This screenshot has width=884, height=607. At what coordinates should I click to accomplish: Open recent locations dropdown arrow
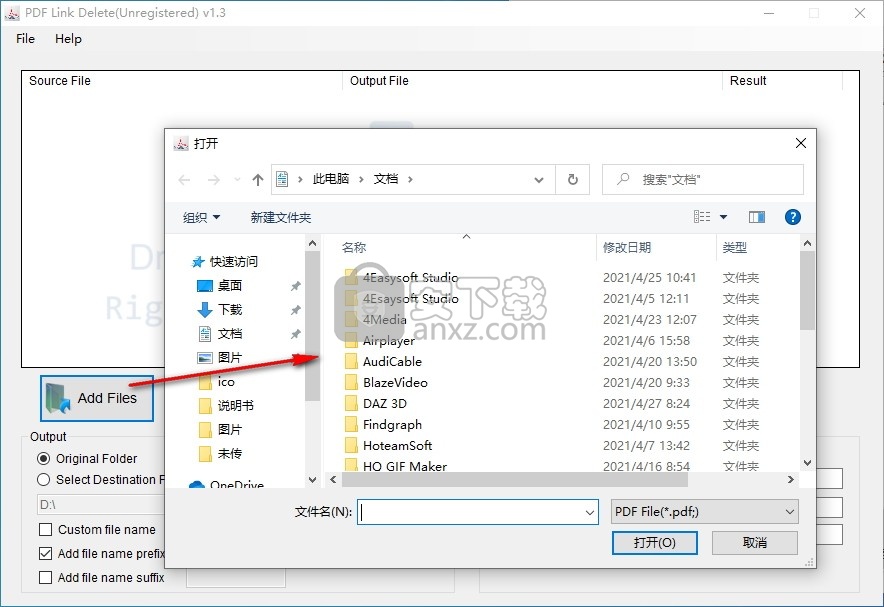pos(237,180)
